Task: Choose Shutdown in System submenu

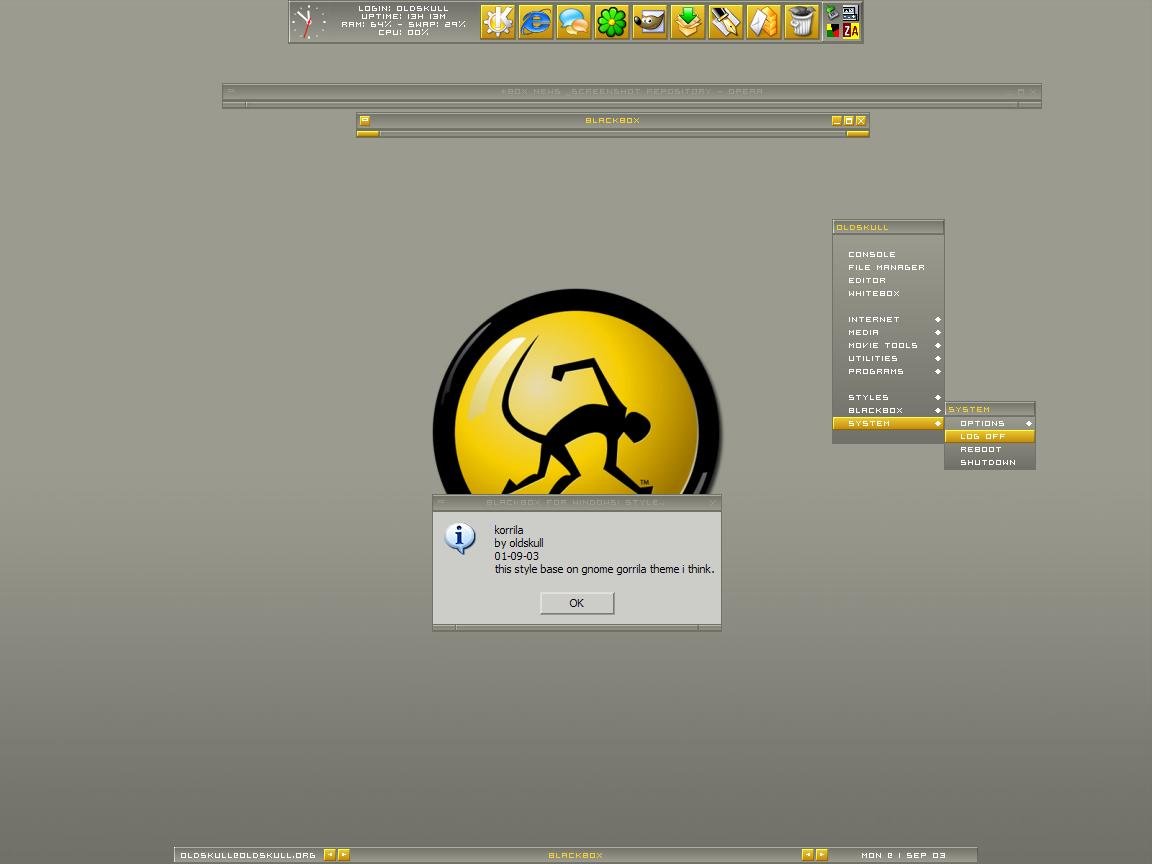Action: coord(990,462)
